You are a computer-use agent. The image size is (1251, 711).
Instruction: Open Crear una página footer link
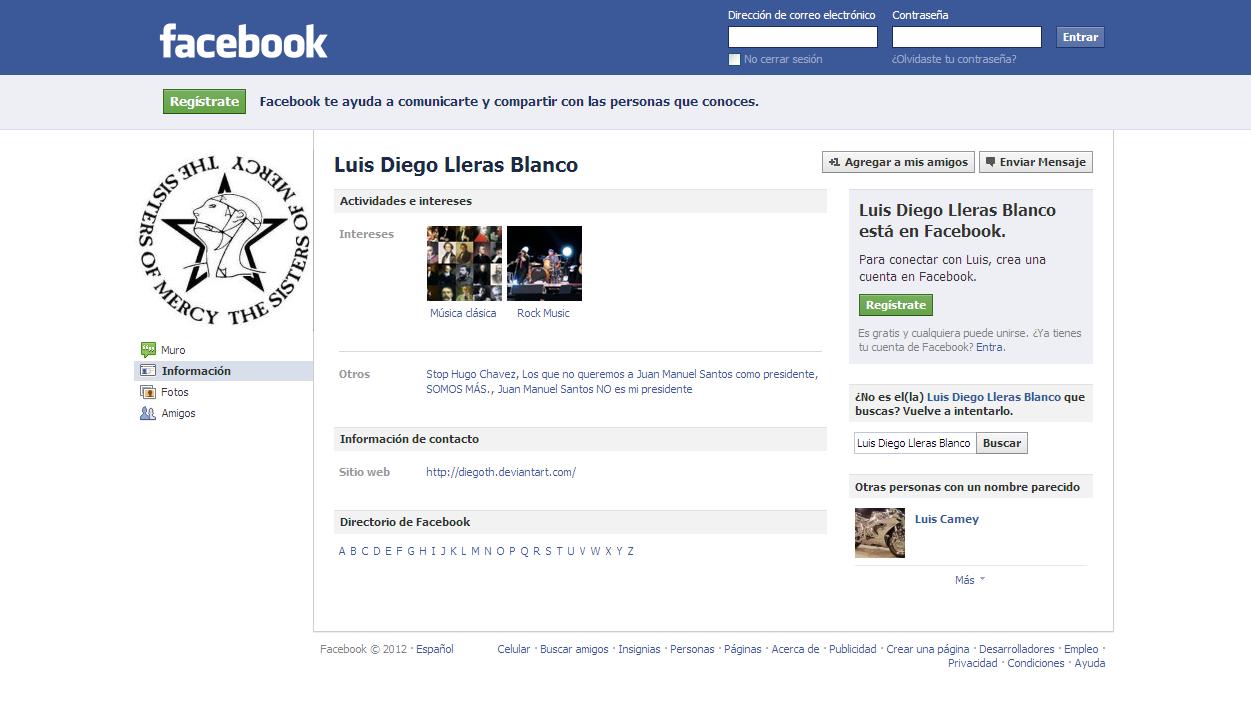pos(928,649)
